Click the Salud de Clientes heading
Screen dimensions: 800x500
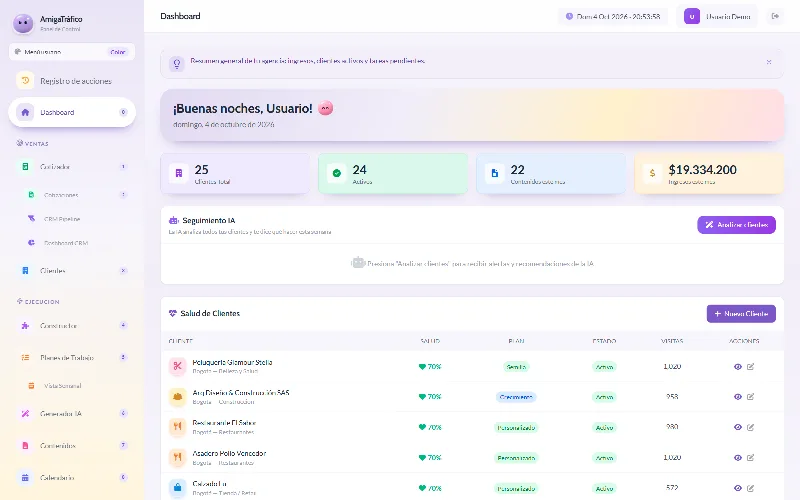(210, 313)
